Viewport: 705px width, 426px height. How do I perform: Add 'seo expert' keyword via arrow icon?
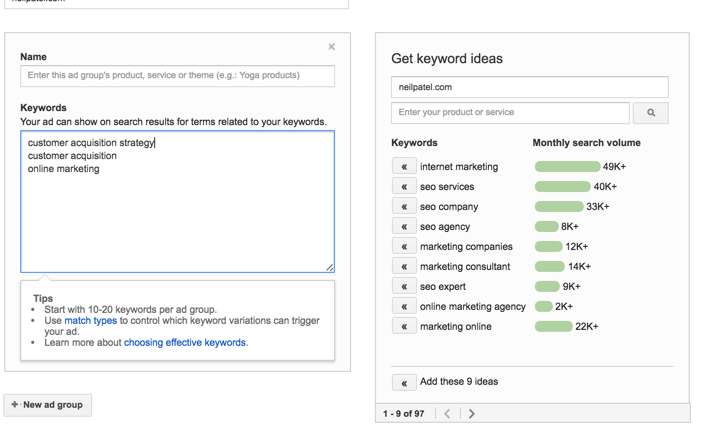404,287
